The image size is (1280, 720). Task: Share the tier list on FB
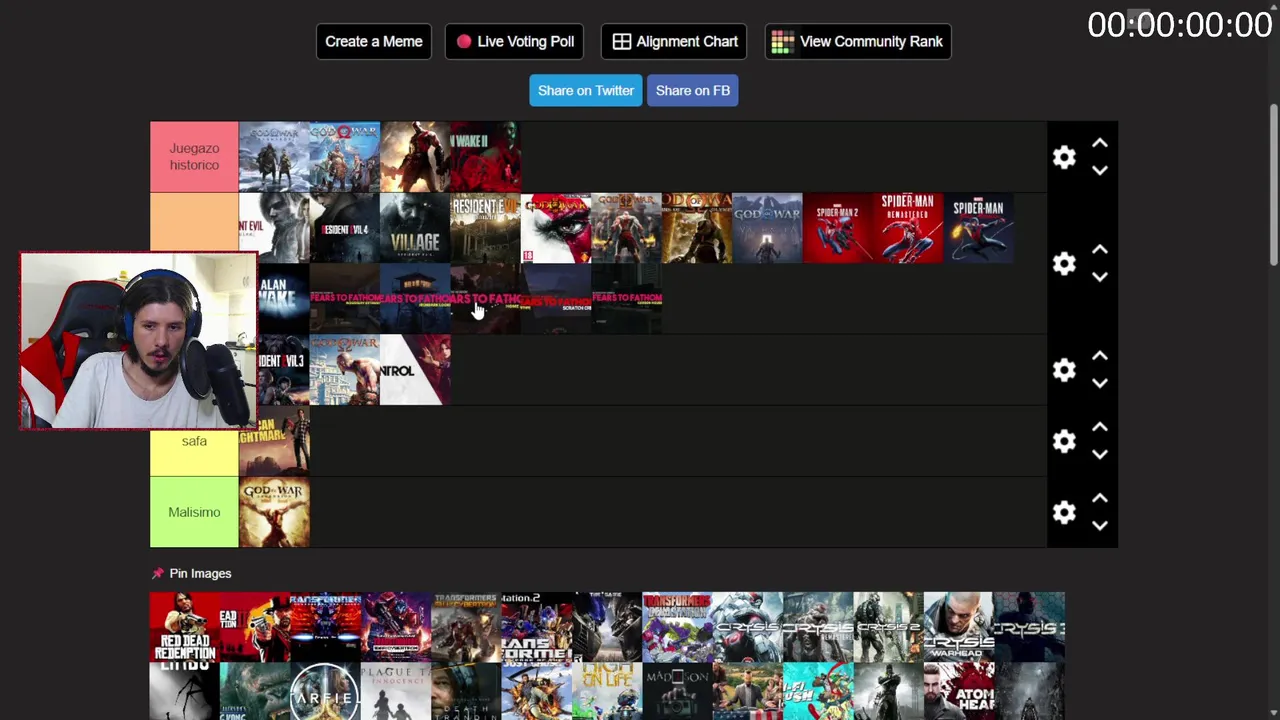(693, 90)
